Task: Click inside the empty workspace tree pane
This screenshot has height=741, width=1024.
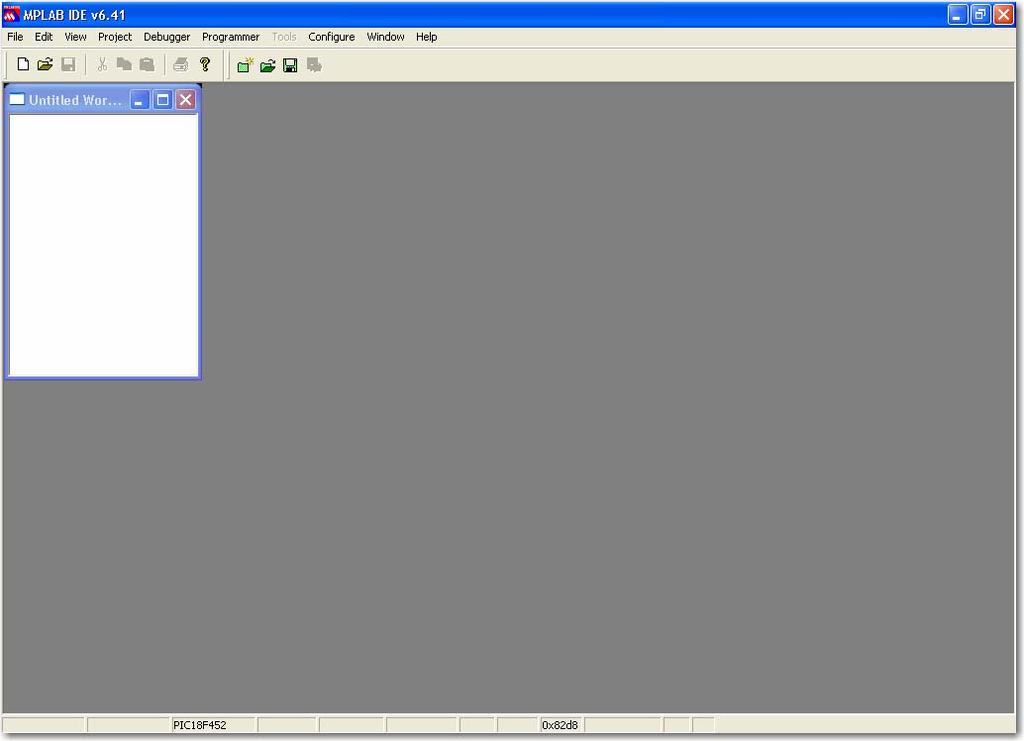Action: pyautogui.click(x=103, y=245)
